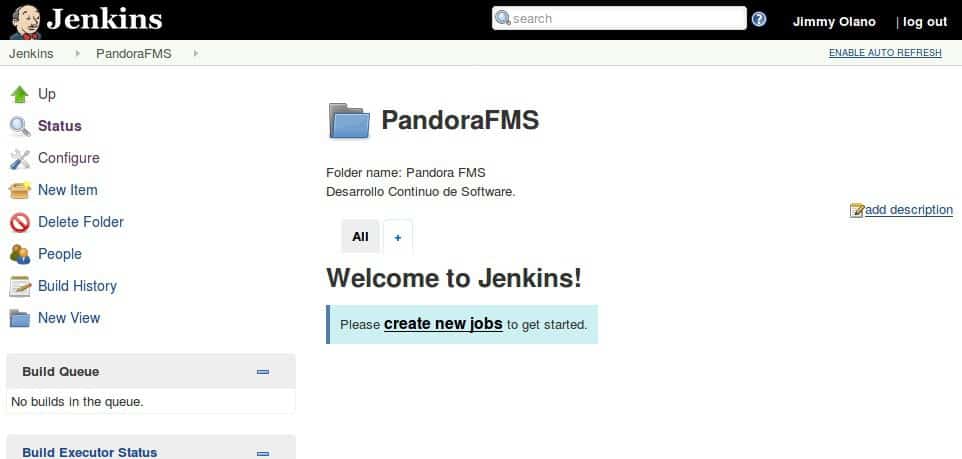Click the Configure tools icon
962x459 pixels.
pyautogui.click(x=20, y=159)
